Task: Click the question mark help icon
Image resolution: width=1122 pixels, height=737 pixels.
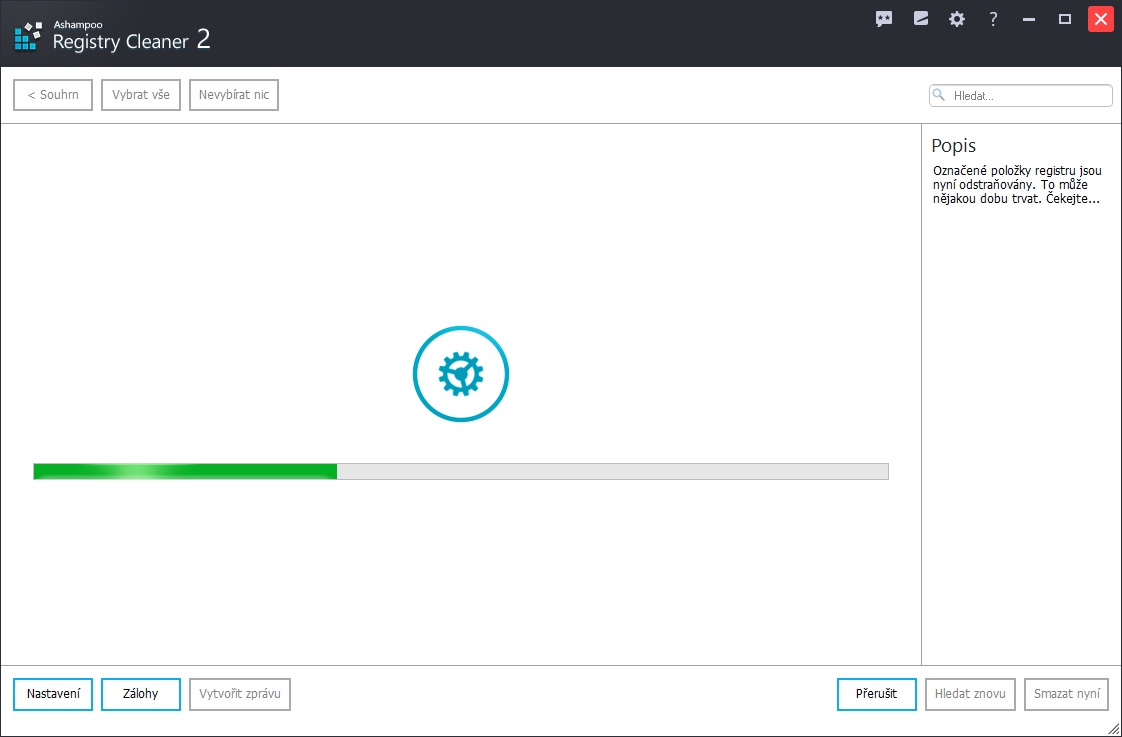Action: (x=993, y=19)
